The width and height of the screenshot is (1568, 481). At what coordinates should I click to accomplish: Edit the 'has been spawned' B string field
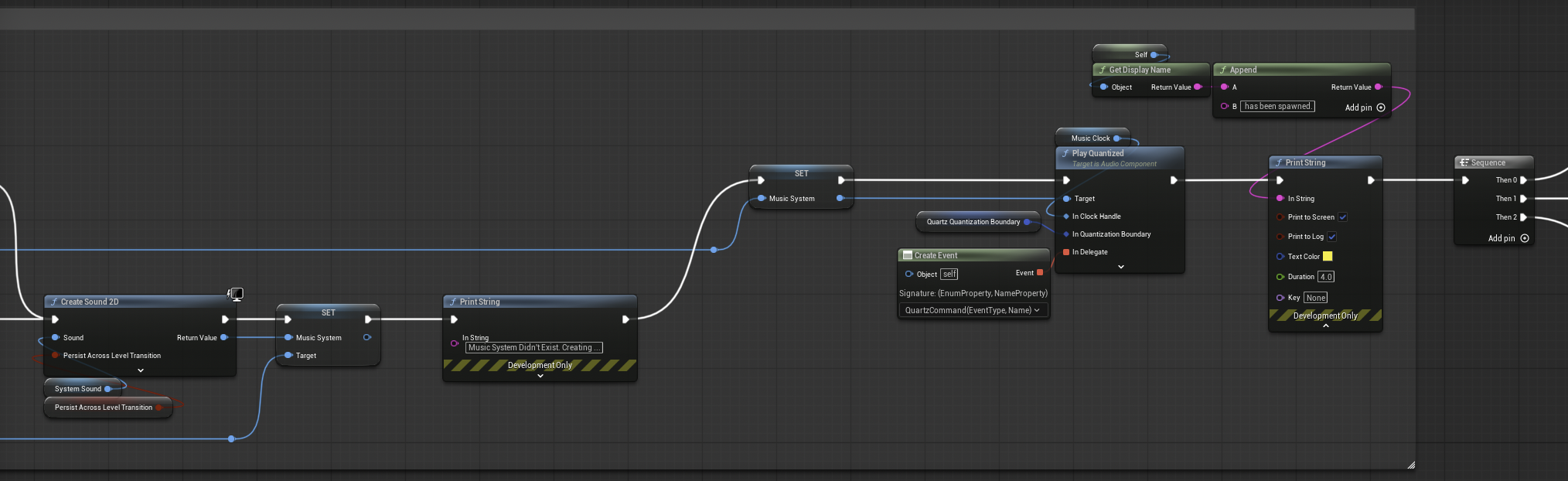click(1277, 107)
